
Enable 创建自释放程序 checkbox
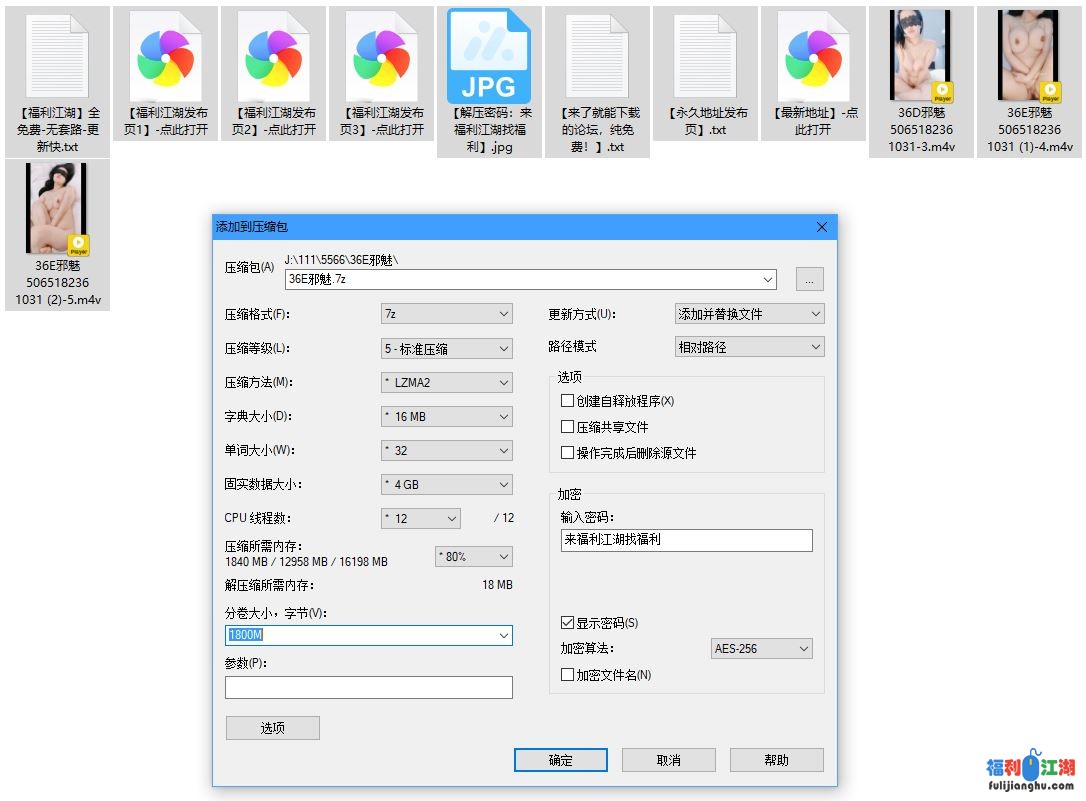pyautogui.click(x=568, y=401)
